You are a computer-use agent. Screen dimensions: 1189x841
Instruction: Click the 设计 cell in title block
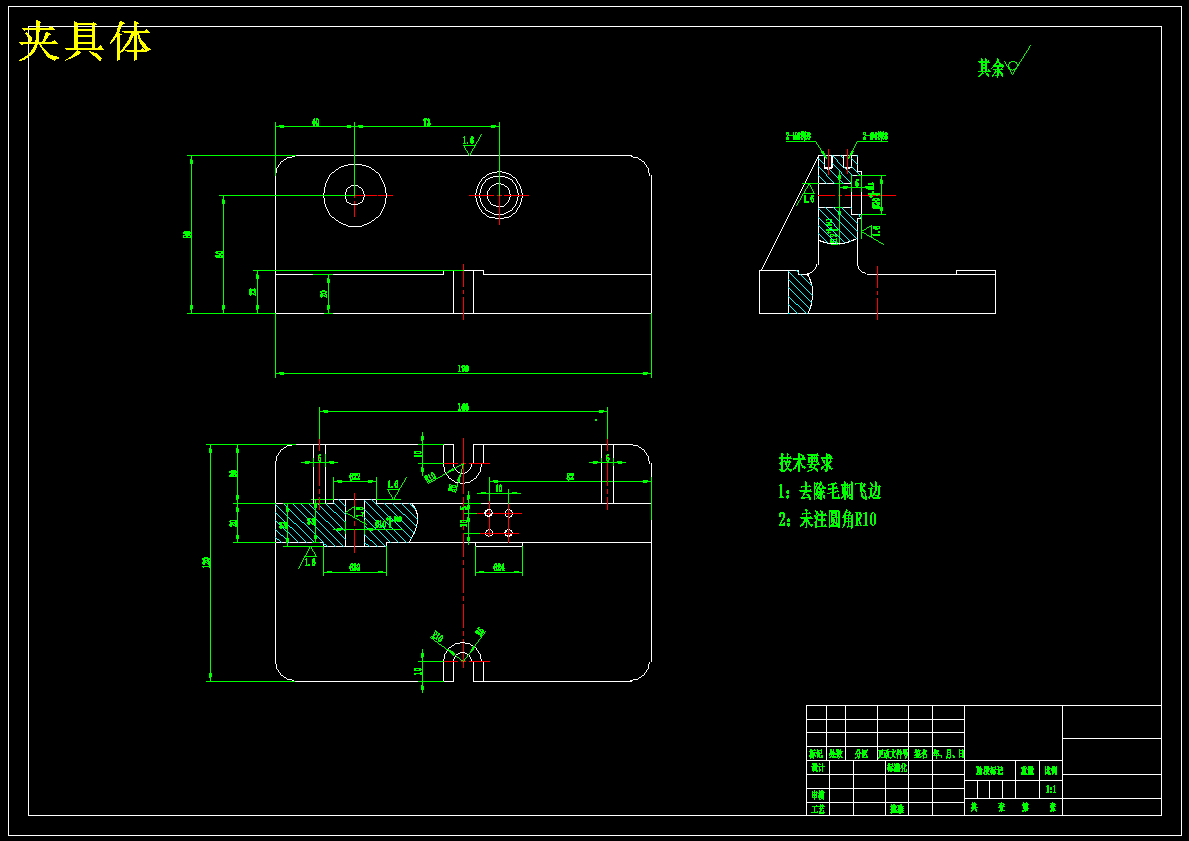tap(817, 768)
